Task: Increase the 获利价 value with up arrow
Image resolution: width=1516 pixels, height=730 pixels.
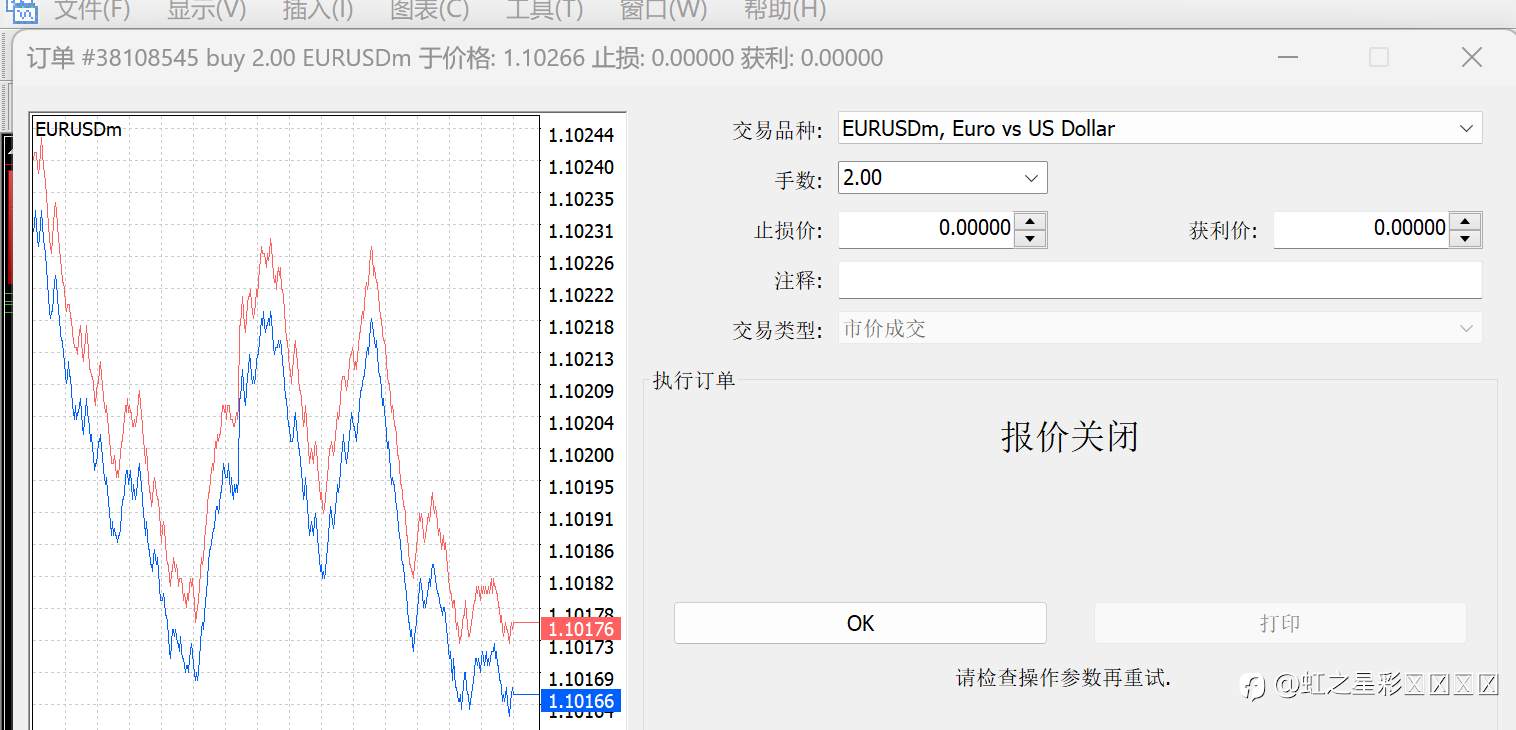Action: pos(1465,221)
